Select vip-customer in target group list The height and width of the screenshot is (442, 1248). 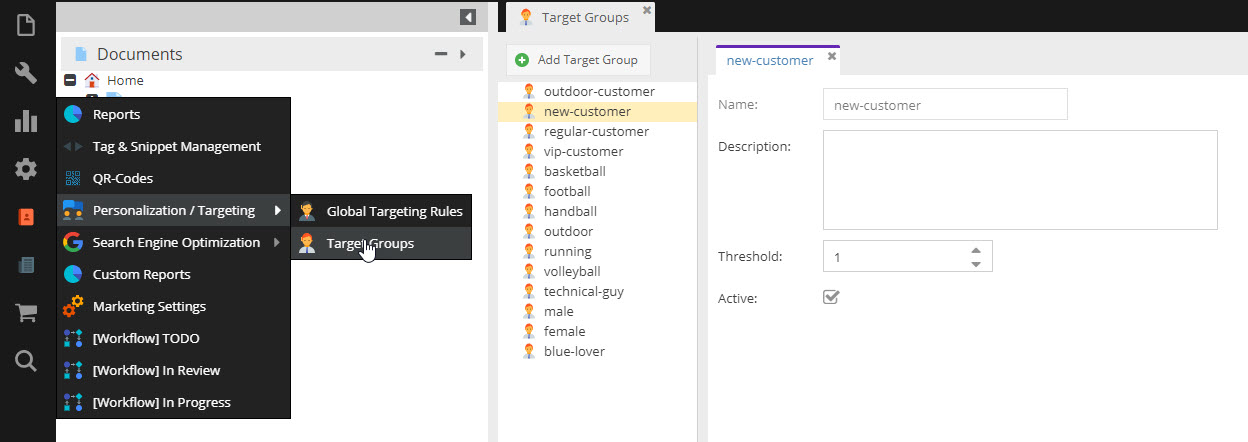(583, 151)
